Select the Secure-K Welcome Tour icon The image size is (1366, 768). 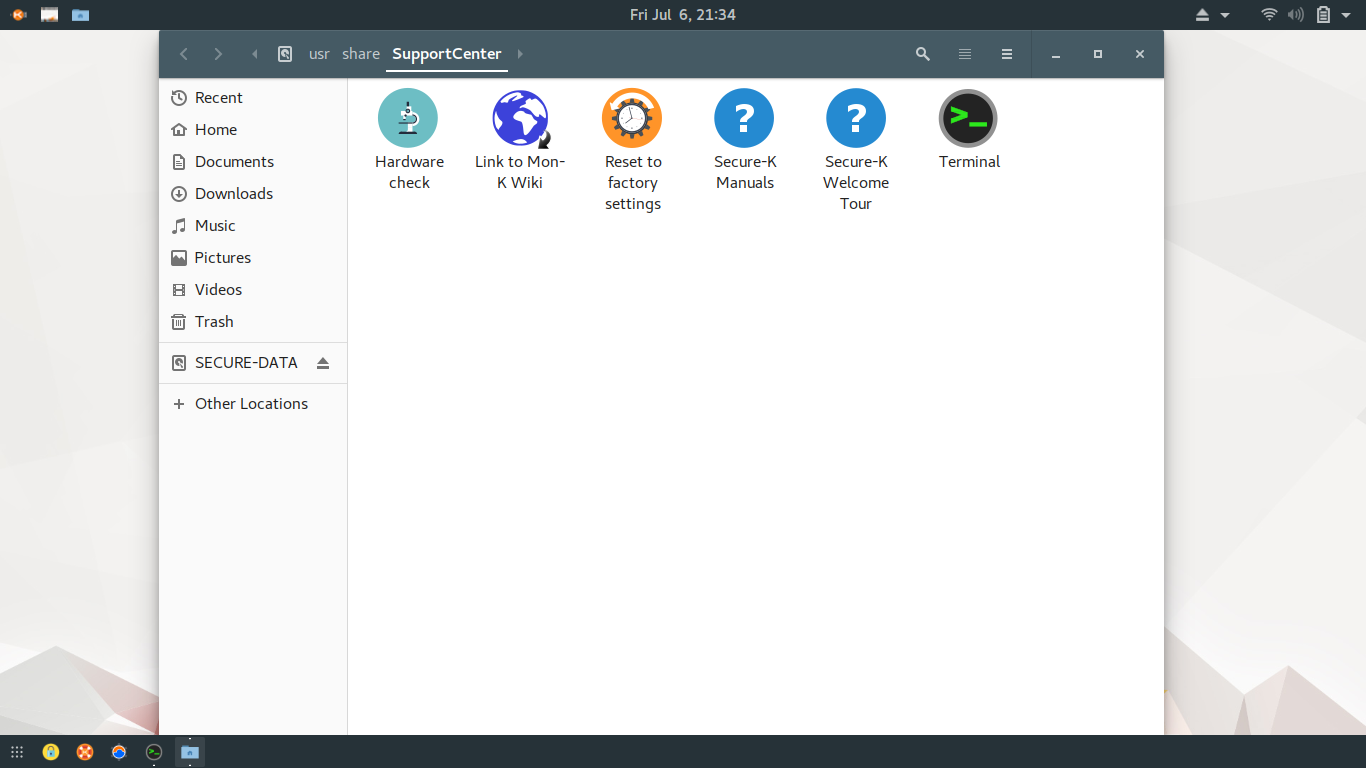pos(856,118)
